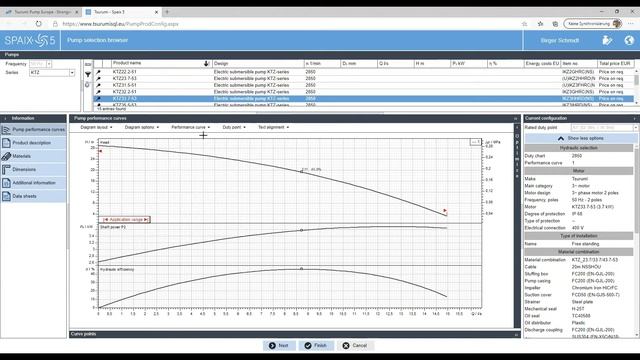Click the reset icon below the filter funnel

(x=87, y=84)
